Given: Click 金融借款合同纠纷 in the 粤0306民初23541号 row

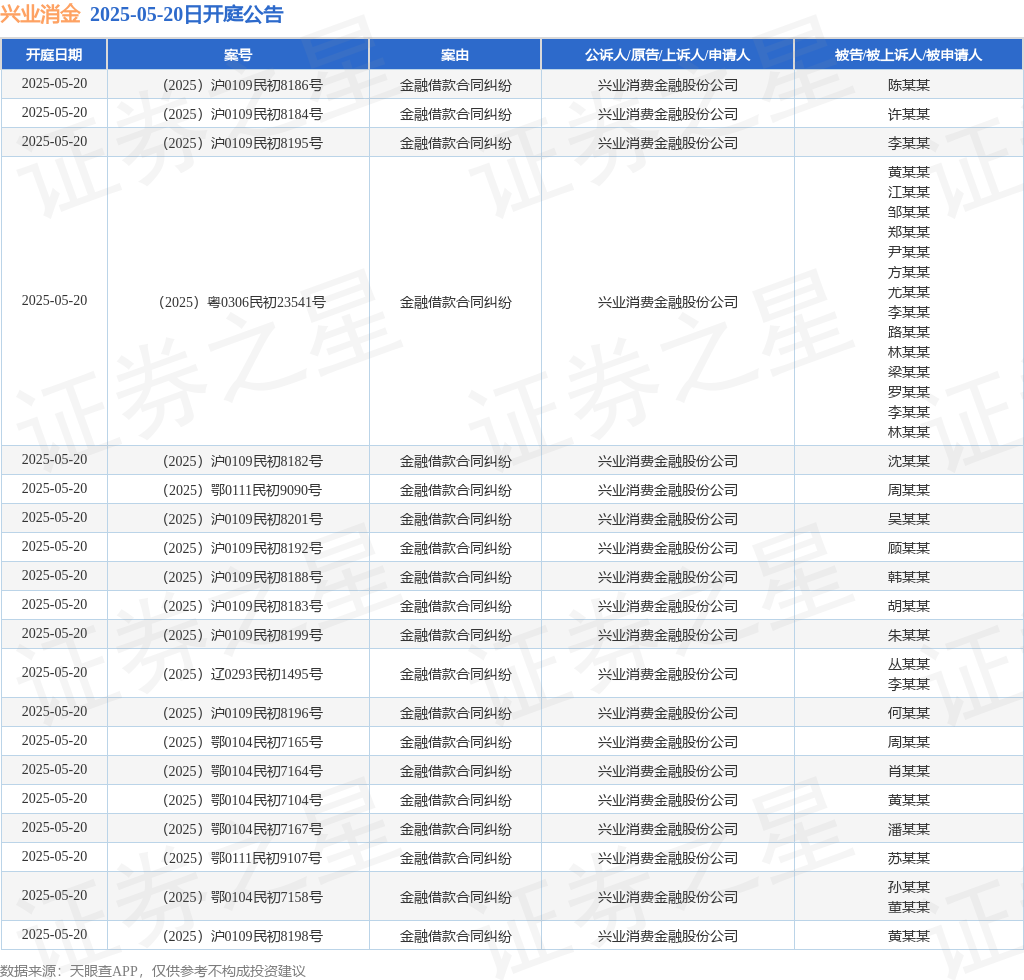Looking at the screenshot, I should pos(455,302).
